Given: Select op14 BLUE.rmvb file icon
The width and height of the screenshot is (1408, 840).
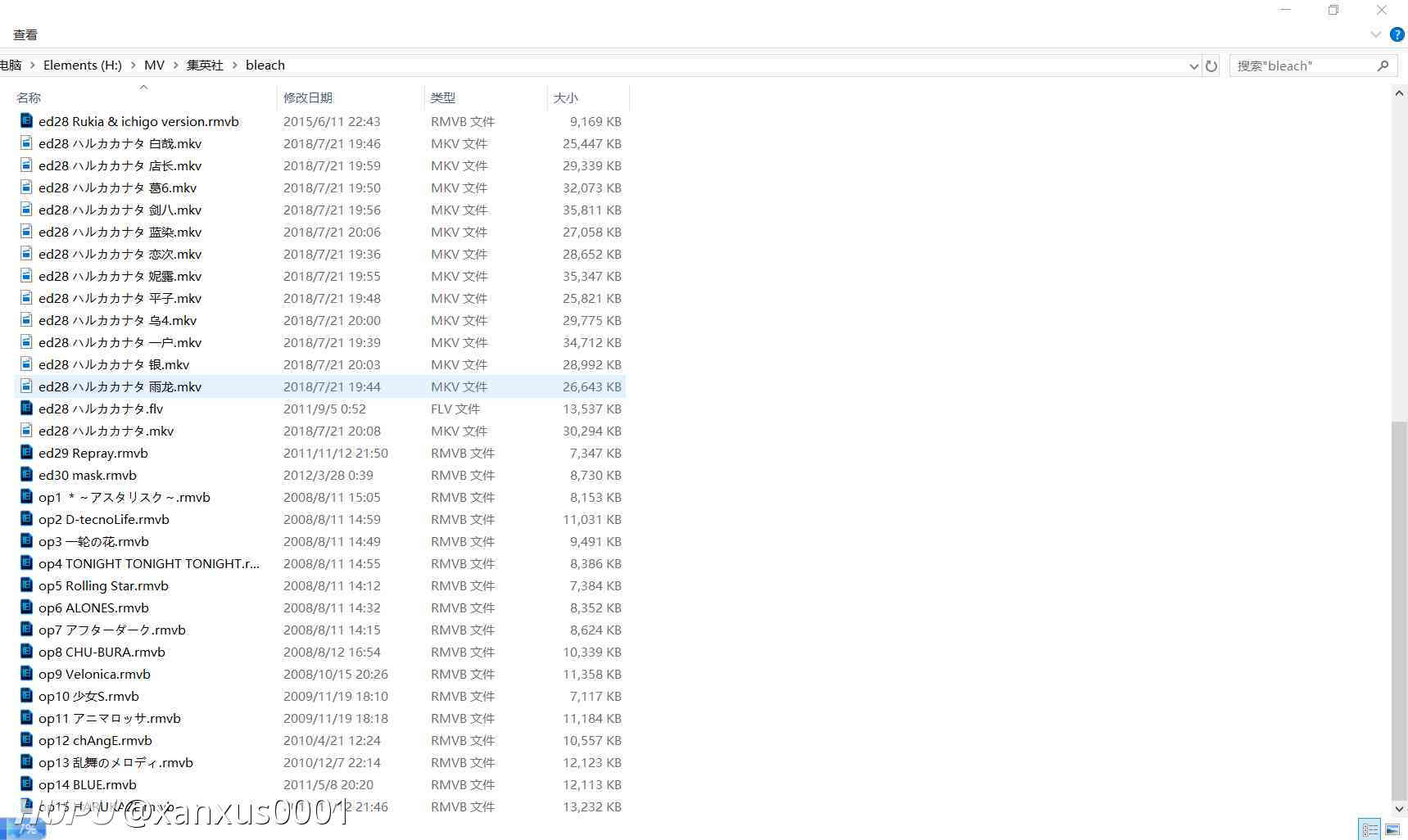Looking at the screenshot, I should 26,784.
